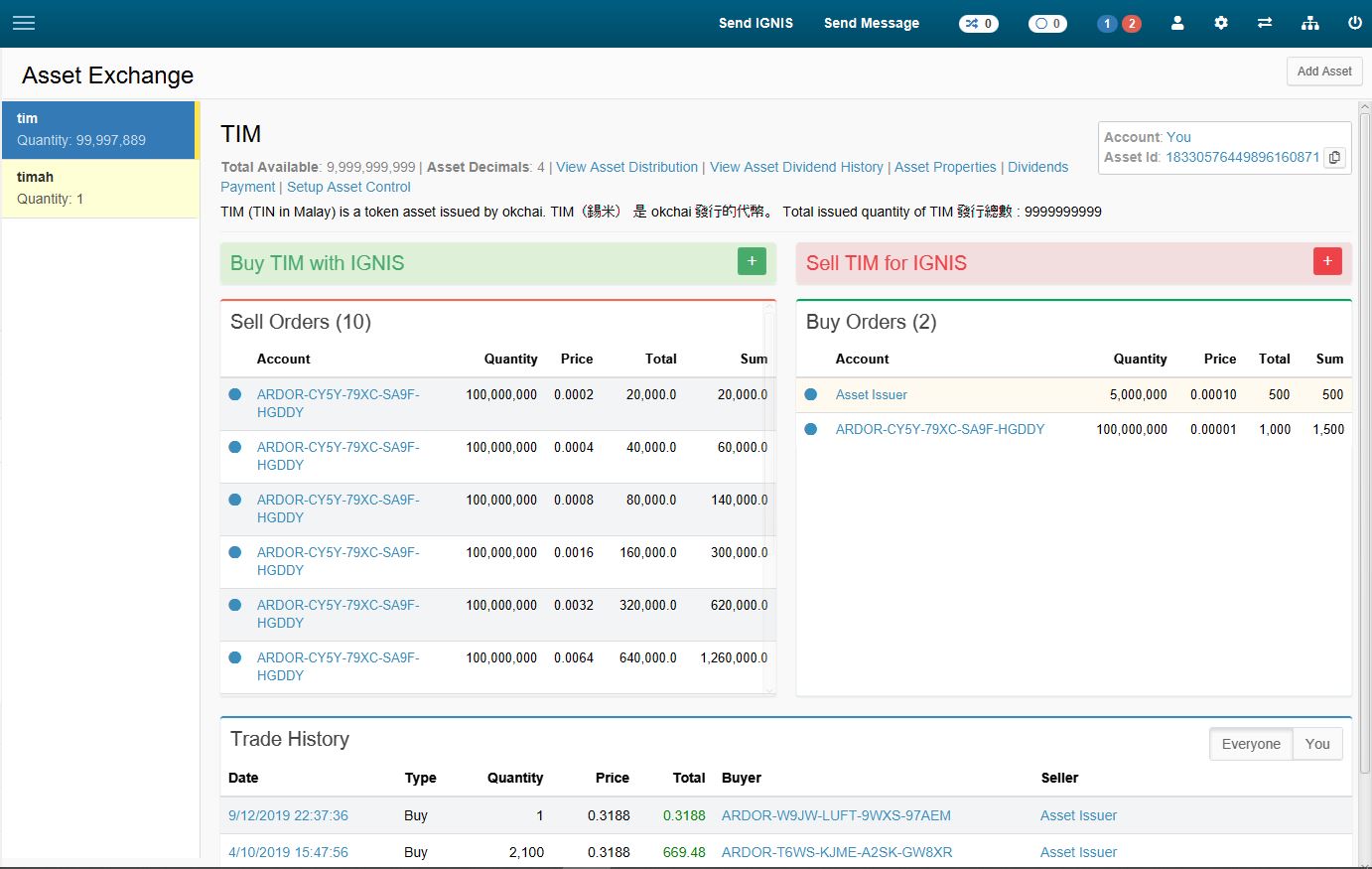Open the View Asset Distribution link
The image size is (1372, 869).
point(626,167)
